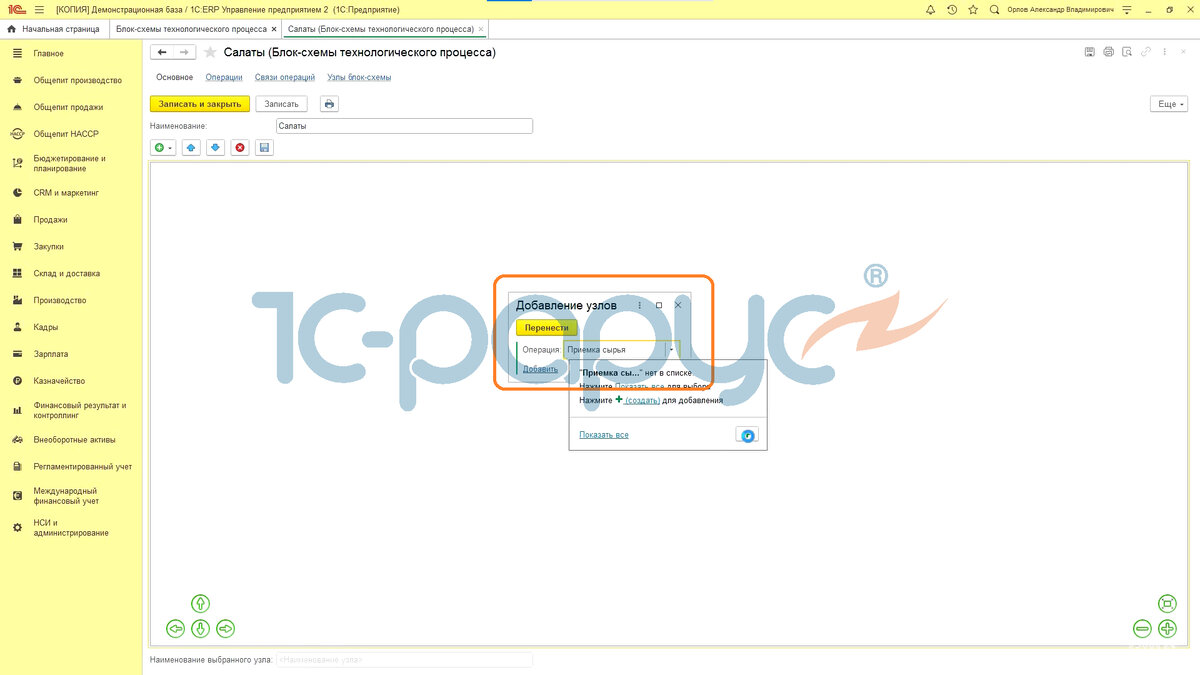Image resolution: width=1200 pixels, height=675 pixels.
Task: Open the Закупки sidebar section
Action: (48, 247)
